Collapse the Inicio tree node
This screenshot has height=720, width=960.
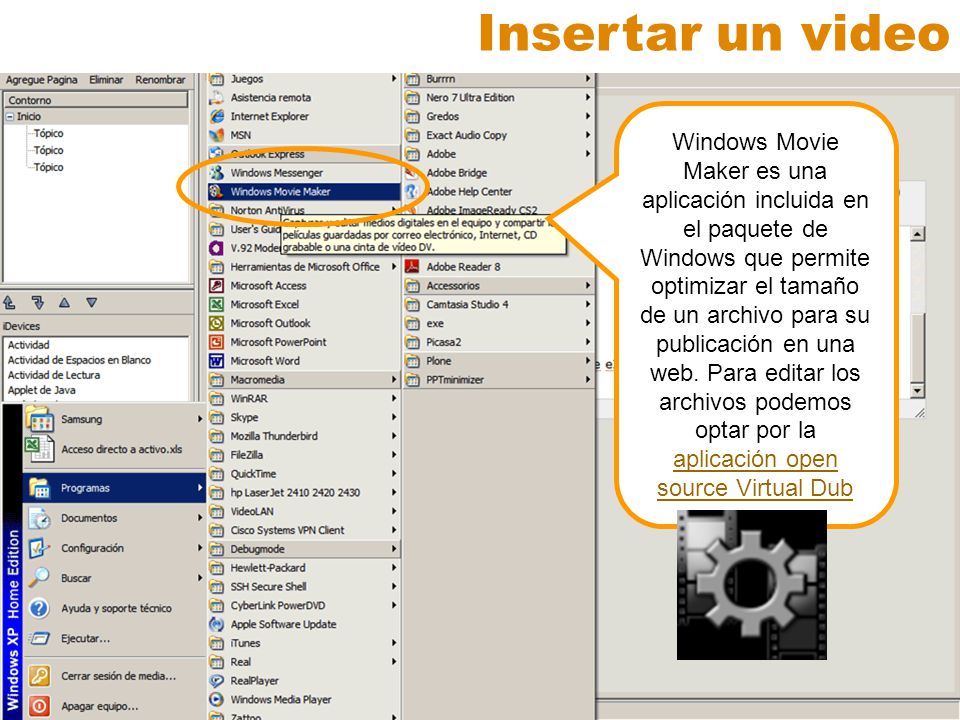click(10, 116)
